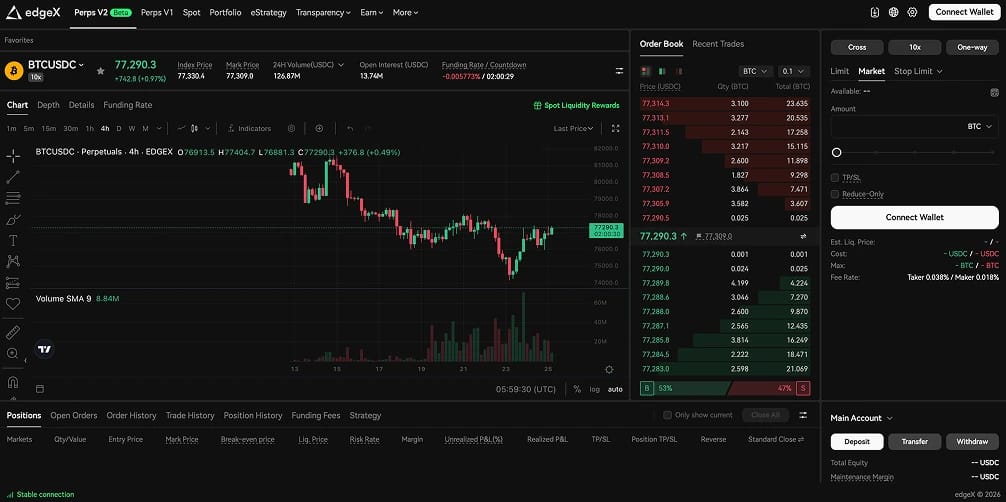The image size is (1006, 502).
Task: Tick Only show current checkbox
Action: [x=667, y=415]
